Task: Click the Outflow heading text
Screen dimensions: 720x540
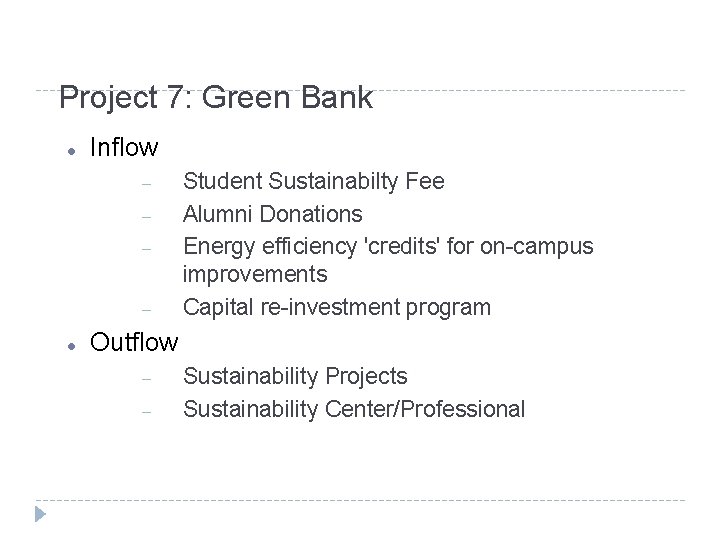Action: coord(134,342)
